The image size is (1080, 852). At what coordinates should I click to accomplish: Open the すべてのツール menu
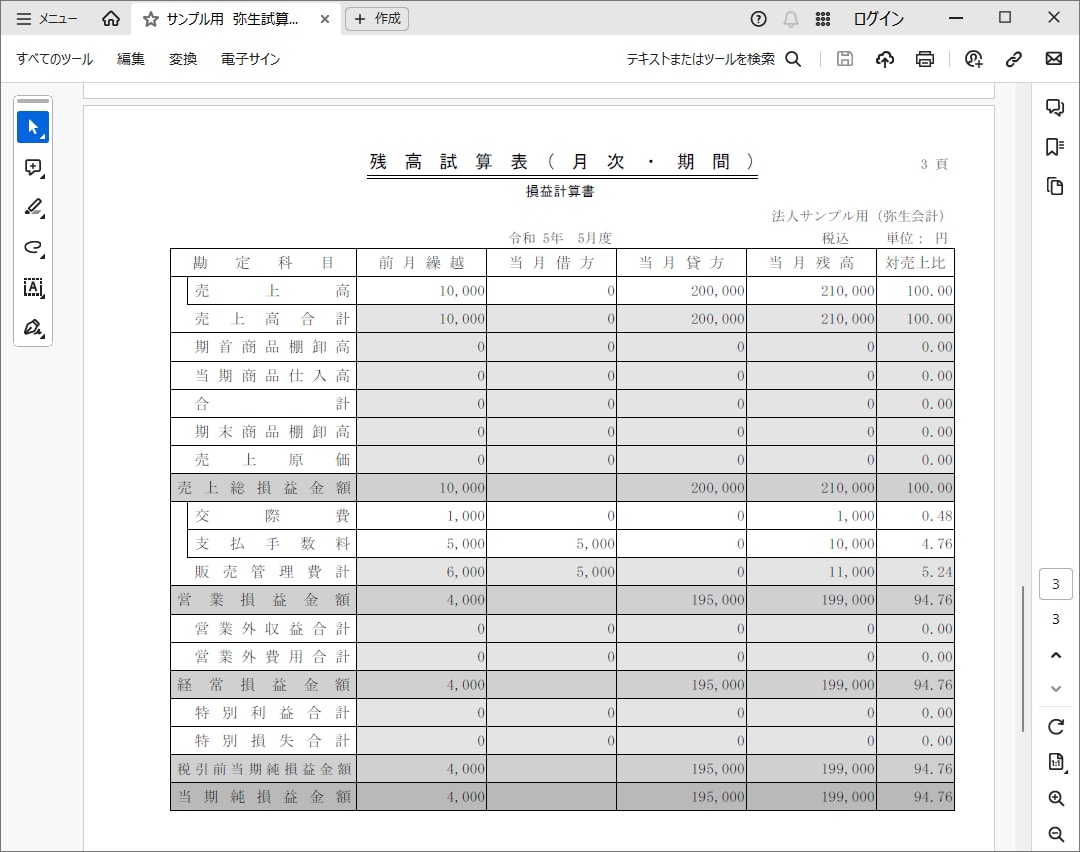pyautogui.click(x=54, y=59)
